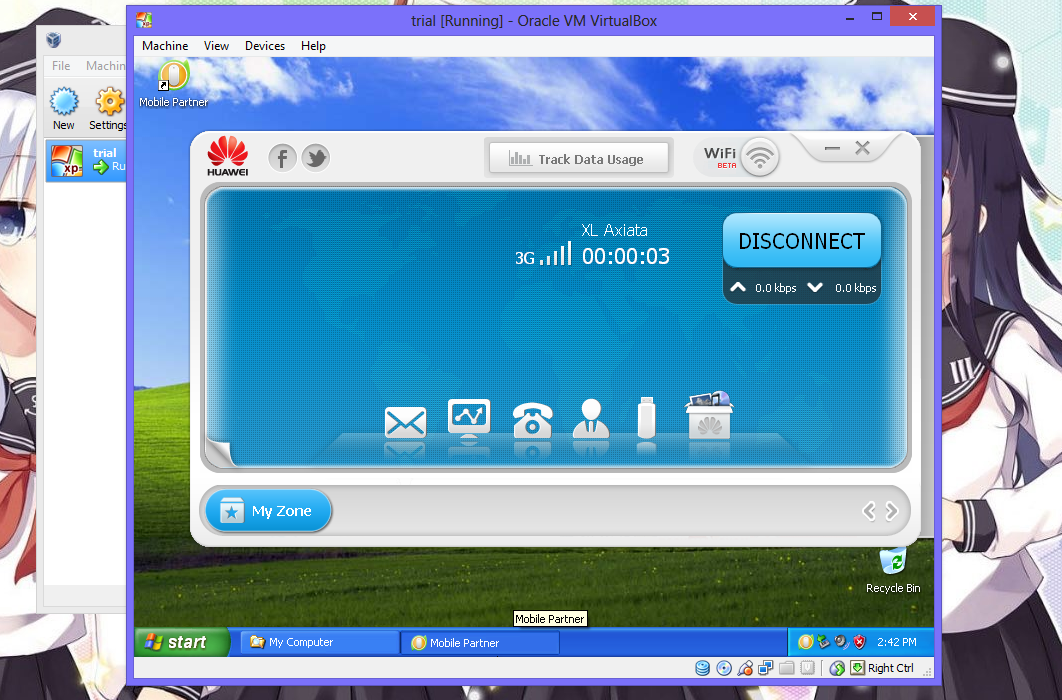Open File menu in VirtualBox Manager
The width and height of the screenshot is (1062, 700).
click(x=61, y=66)
